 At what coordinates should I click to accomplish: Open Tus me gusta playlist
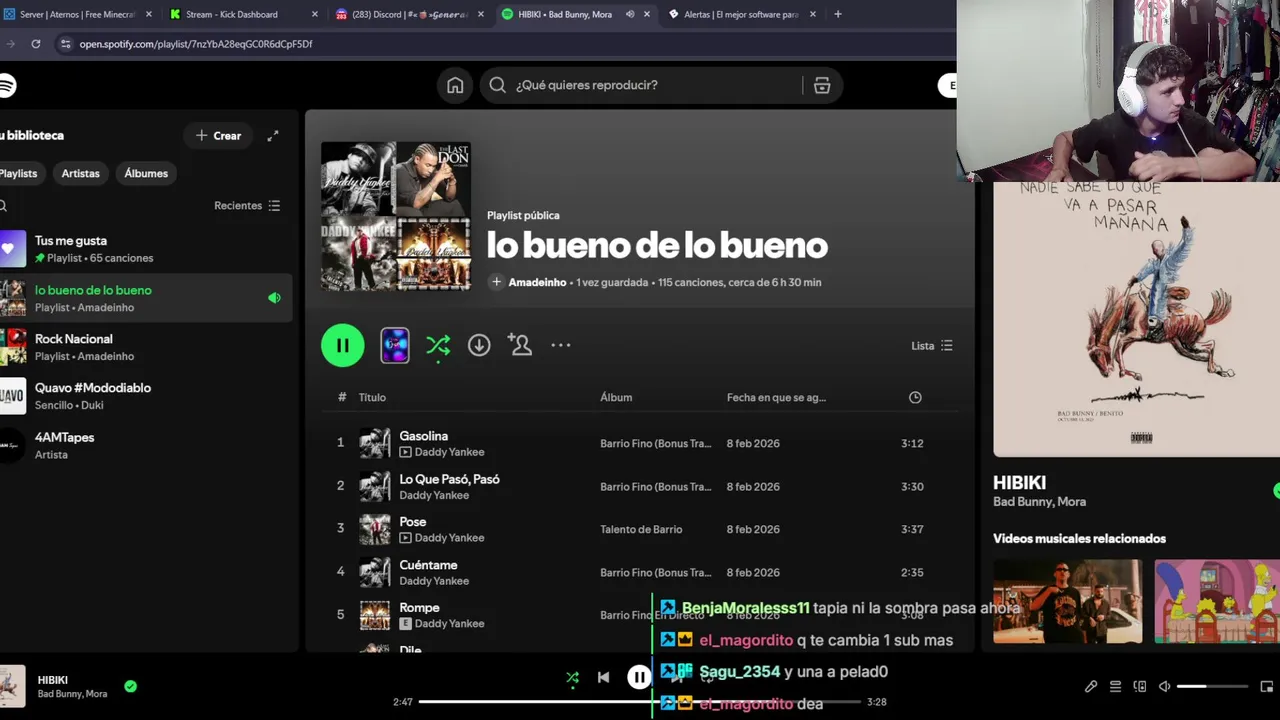(146, 249)
